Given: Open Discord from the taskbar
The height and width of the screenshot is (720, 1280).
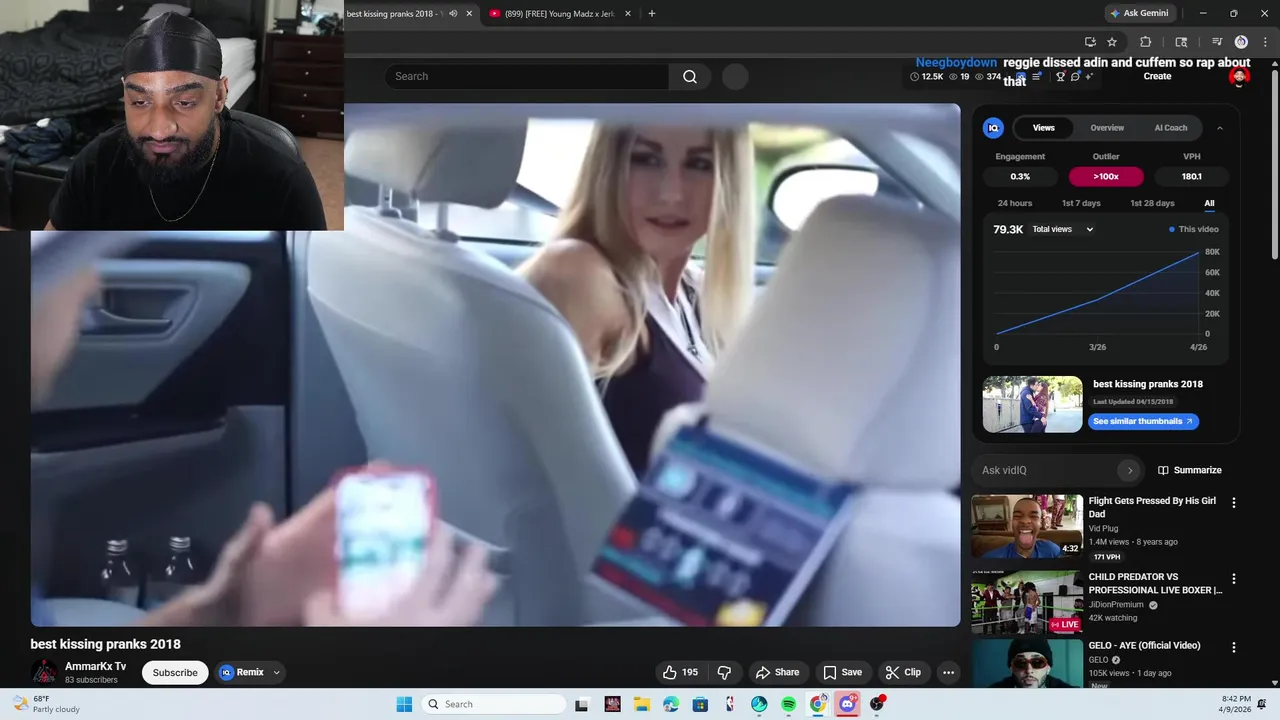Looking at the screenshot, I should coord(847,704).
